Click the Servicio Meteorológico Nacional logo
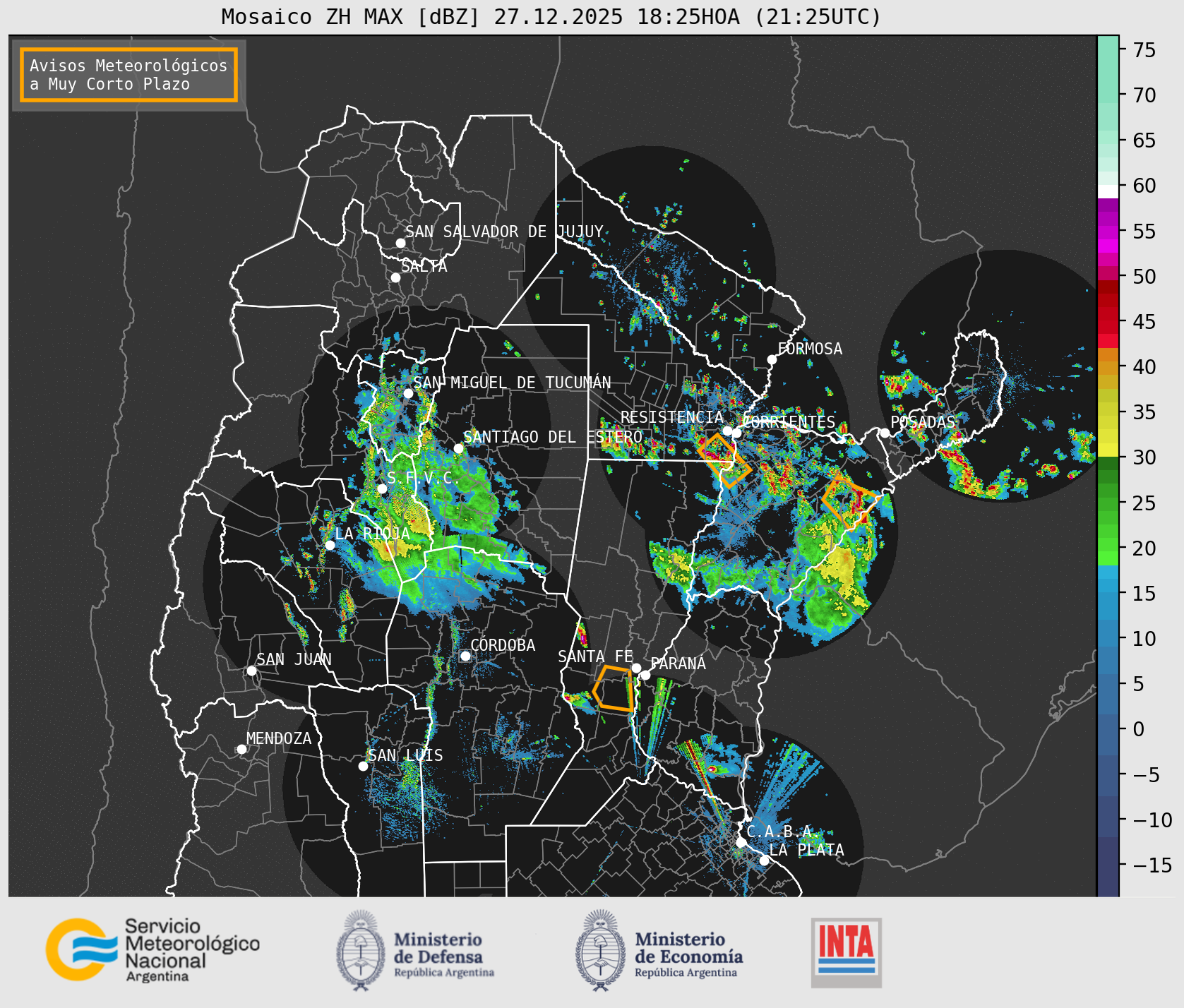The width and height of the screenshot is (1184, 1008). click(153, 949)
